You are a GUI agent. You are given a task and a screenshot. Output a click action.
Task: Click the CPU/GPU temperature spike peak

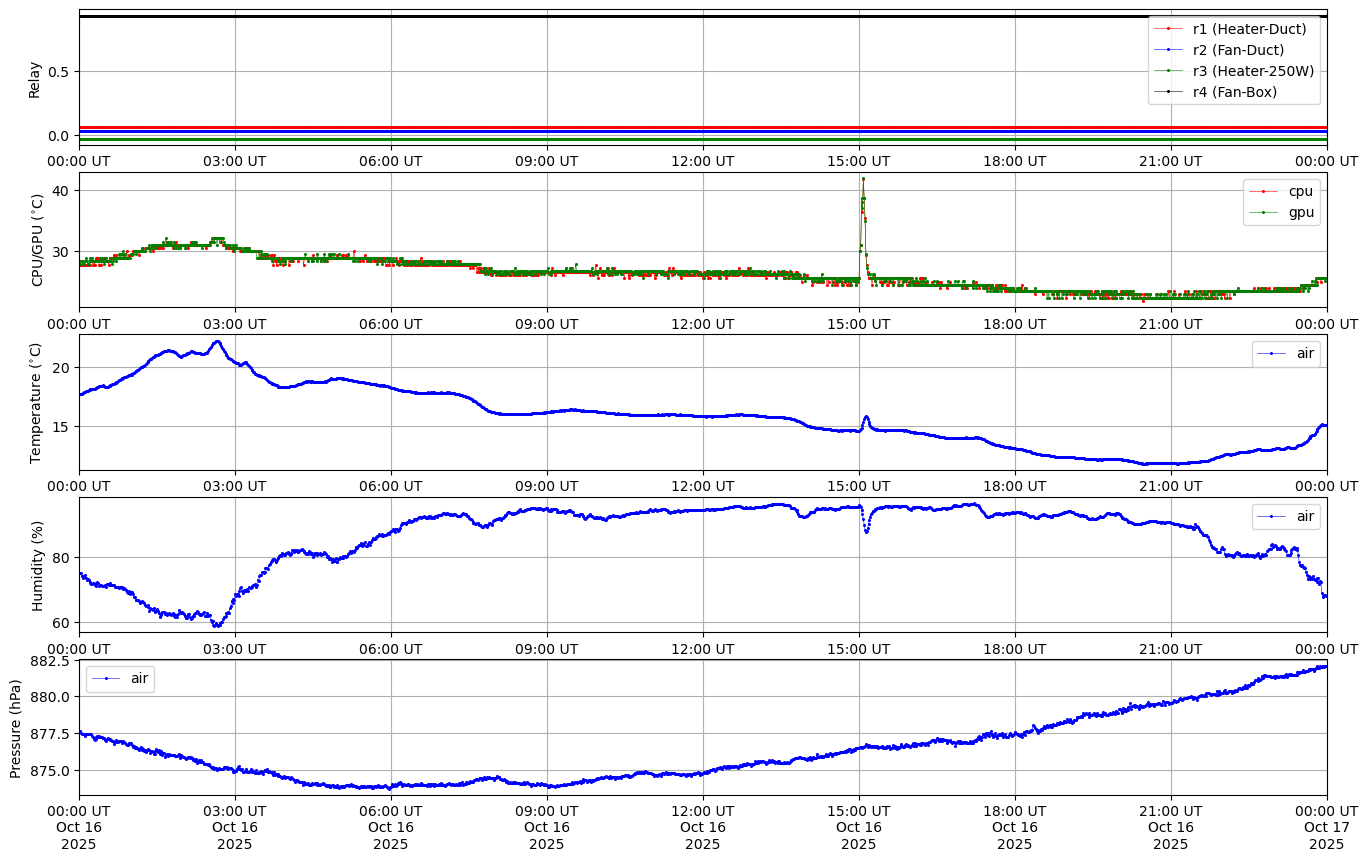863,179
